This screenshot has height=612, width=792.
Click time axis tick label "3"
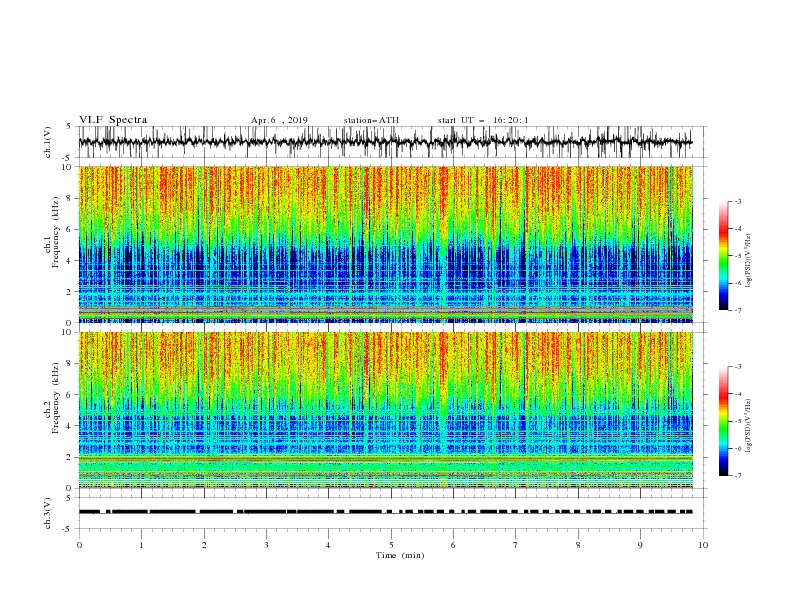click(266, 545)
